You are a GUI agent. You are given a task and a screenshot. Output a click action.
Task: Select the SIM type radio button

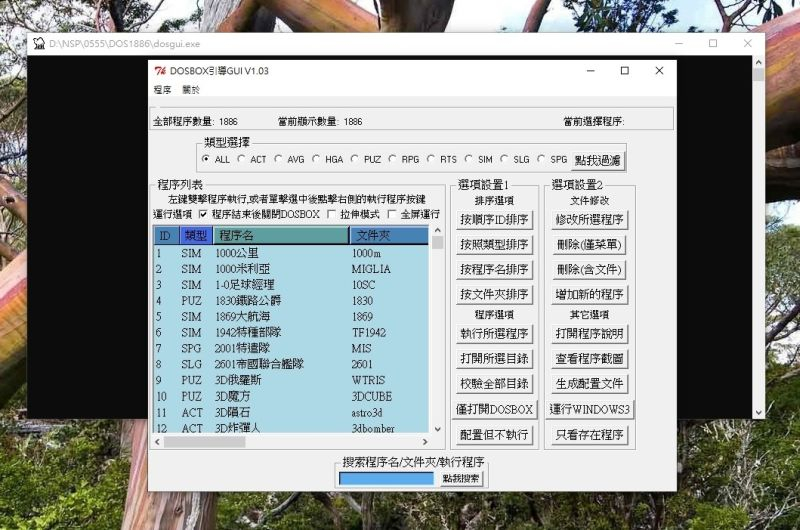click(x=469, y=159)
